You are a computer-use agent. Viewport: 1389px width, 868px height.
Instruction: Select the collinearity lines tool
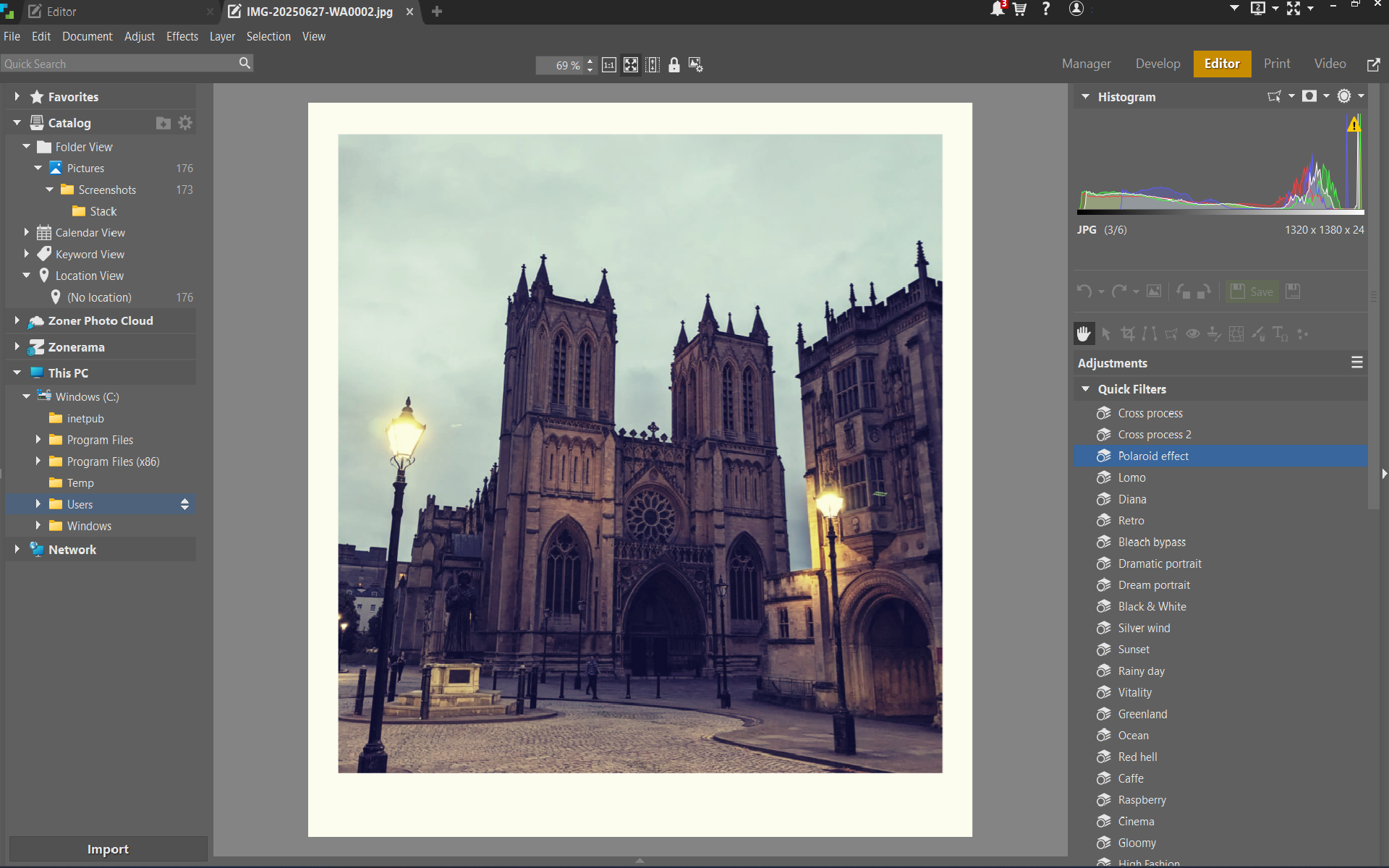pos(1150,333)
